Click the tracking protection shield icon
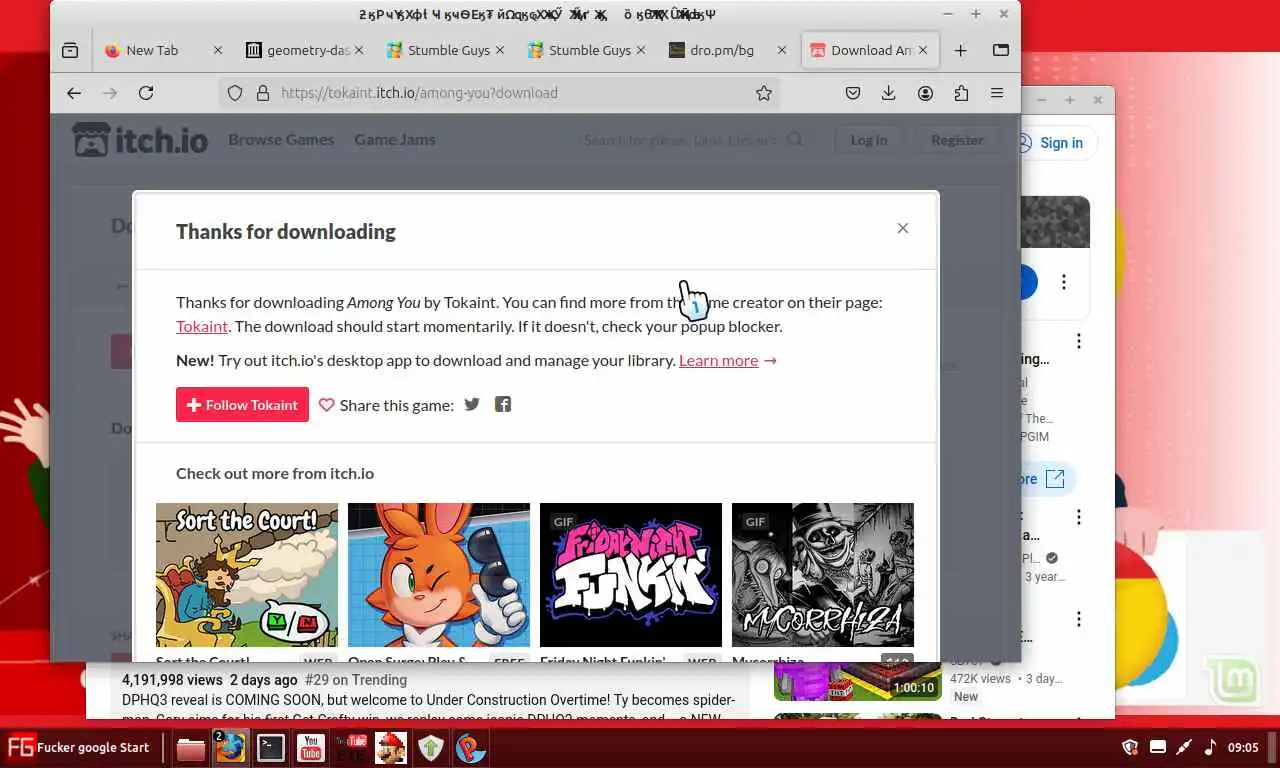Image resolution: width=1280 pixels, height=768 pixels. click(235, 93)
